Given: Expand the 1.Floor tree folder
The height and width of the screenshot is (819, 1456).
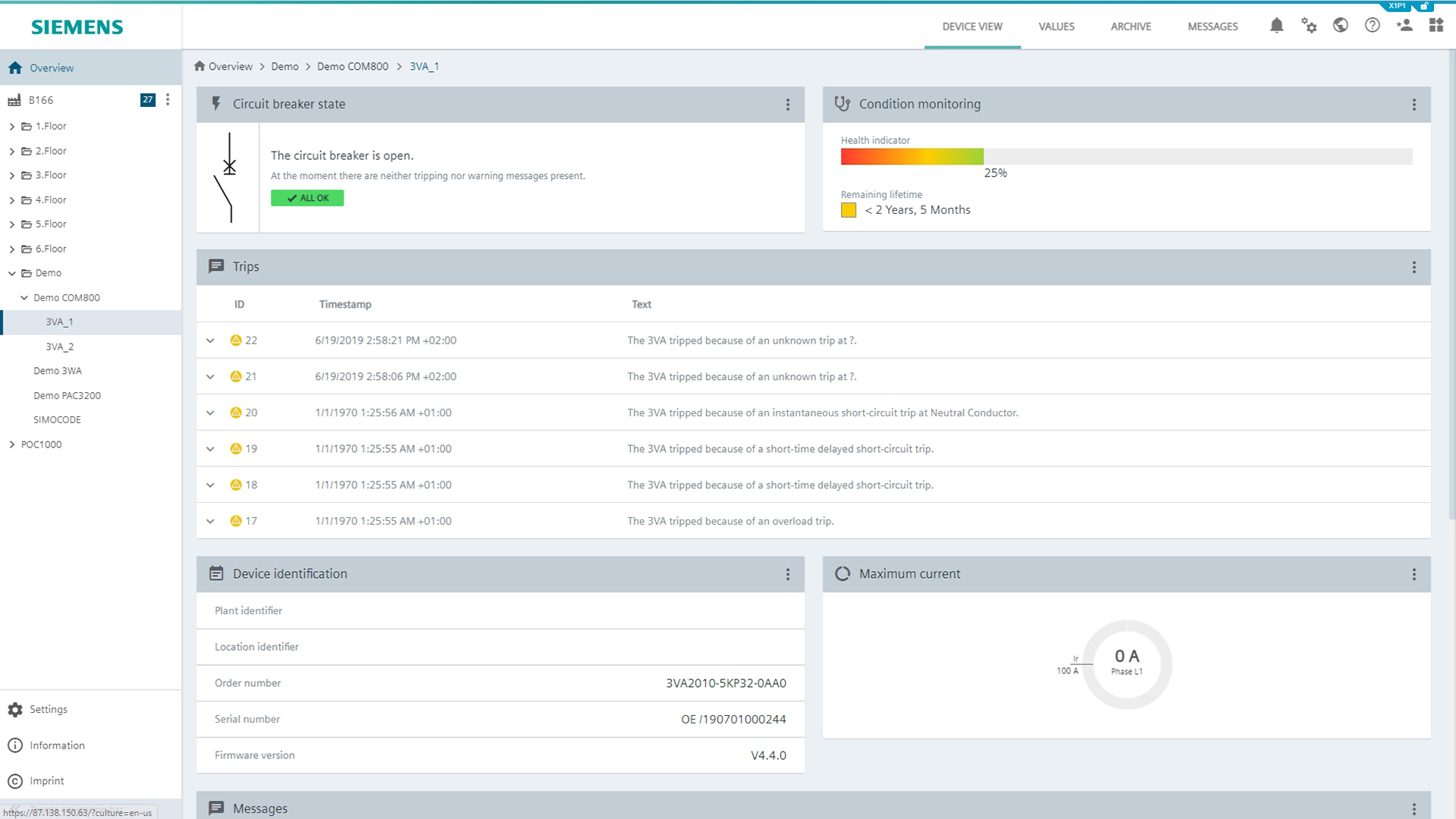Looking at the screenshot, I should pos(11,127).
